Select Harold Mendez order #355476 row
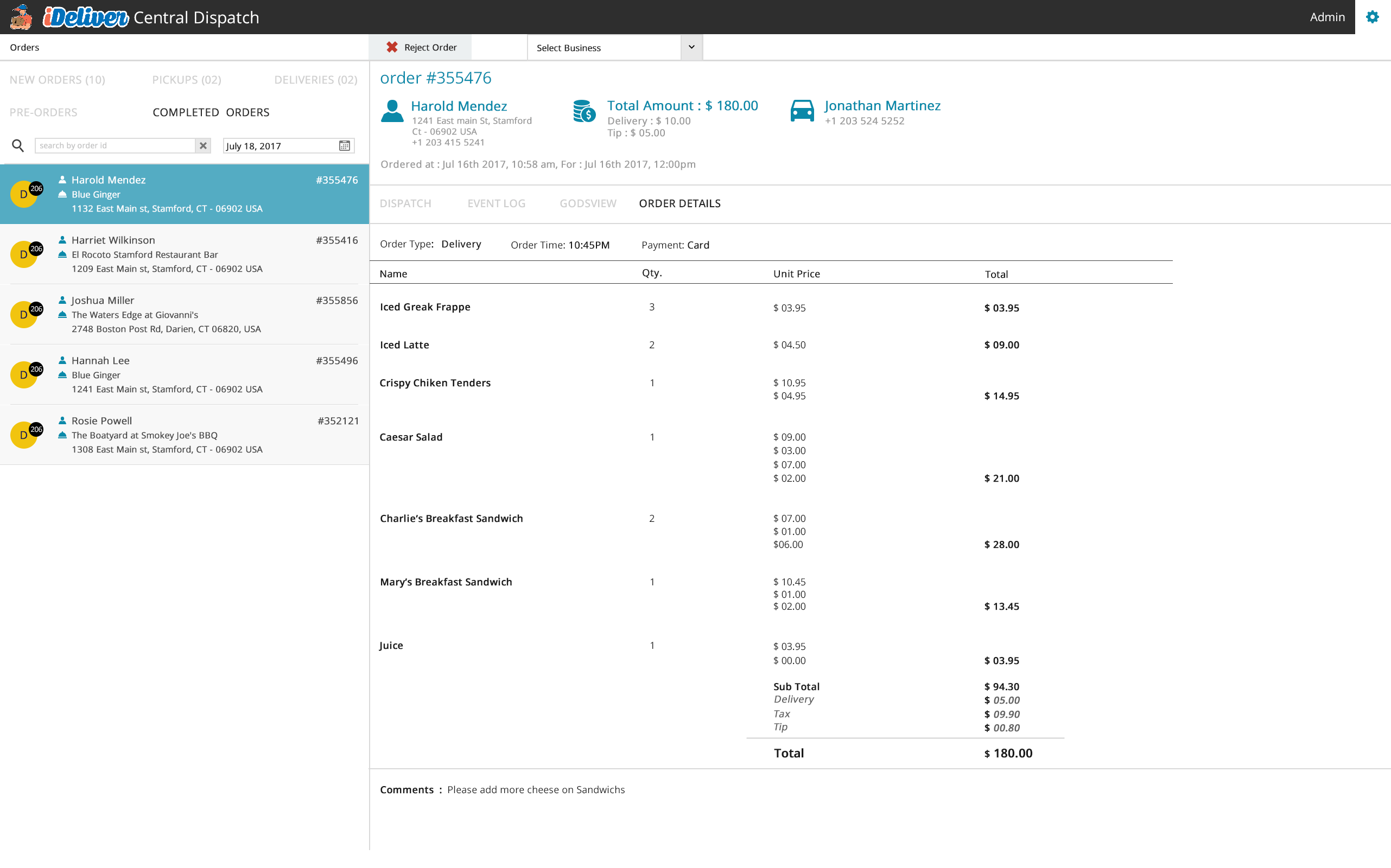The height and width of the screenshot is (868, 1391). [185, 194]
